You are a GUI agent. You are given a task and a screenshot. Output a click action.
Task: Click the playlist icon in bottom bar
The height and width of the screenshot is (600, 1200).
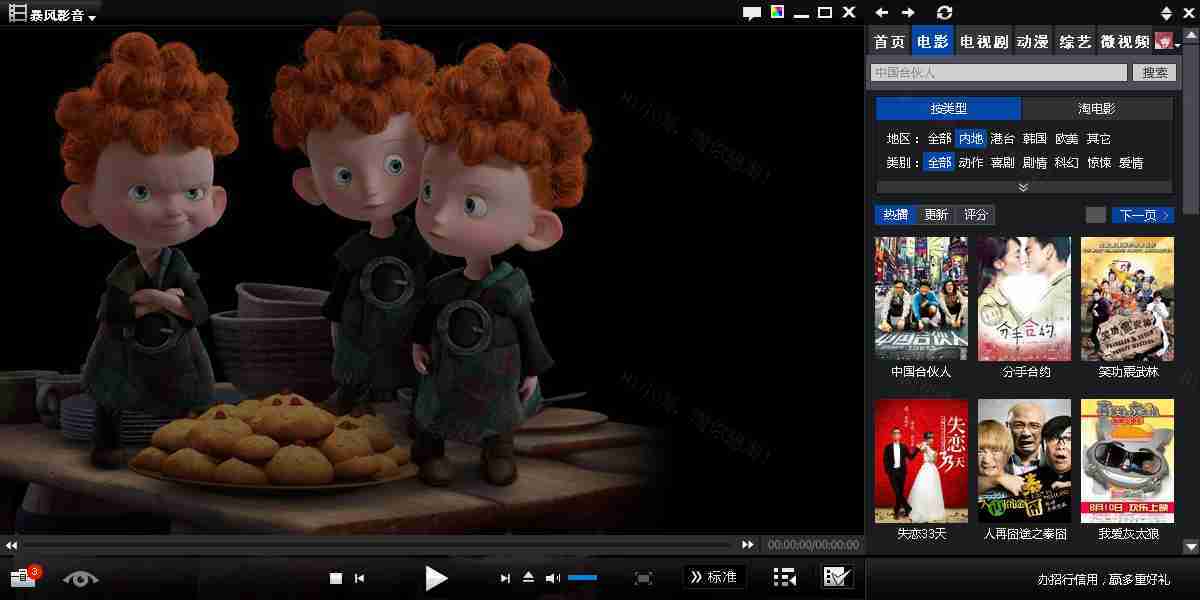785,577
